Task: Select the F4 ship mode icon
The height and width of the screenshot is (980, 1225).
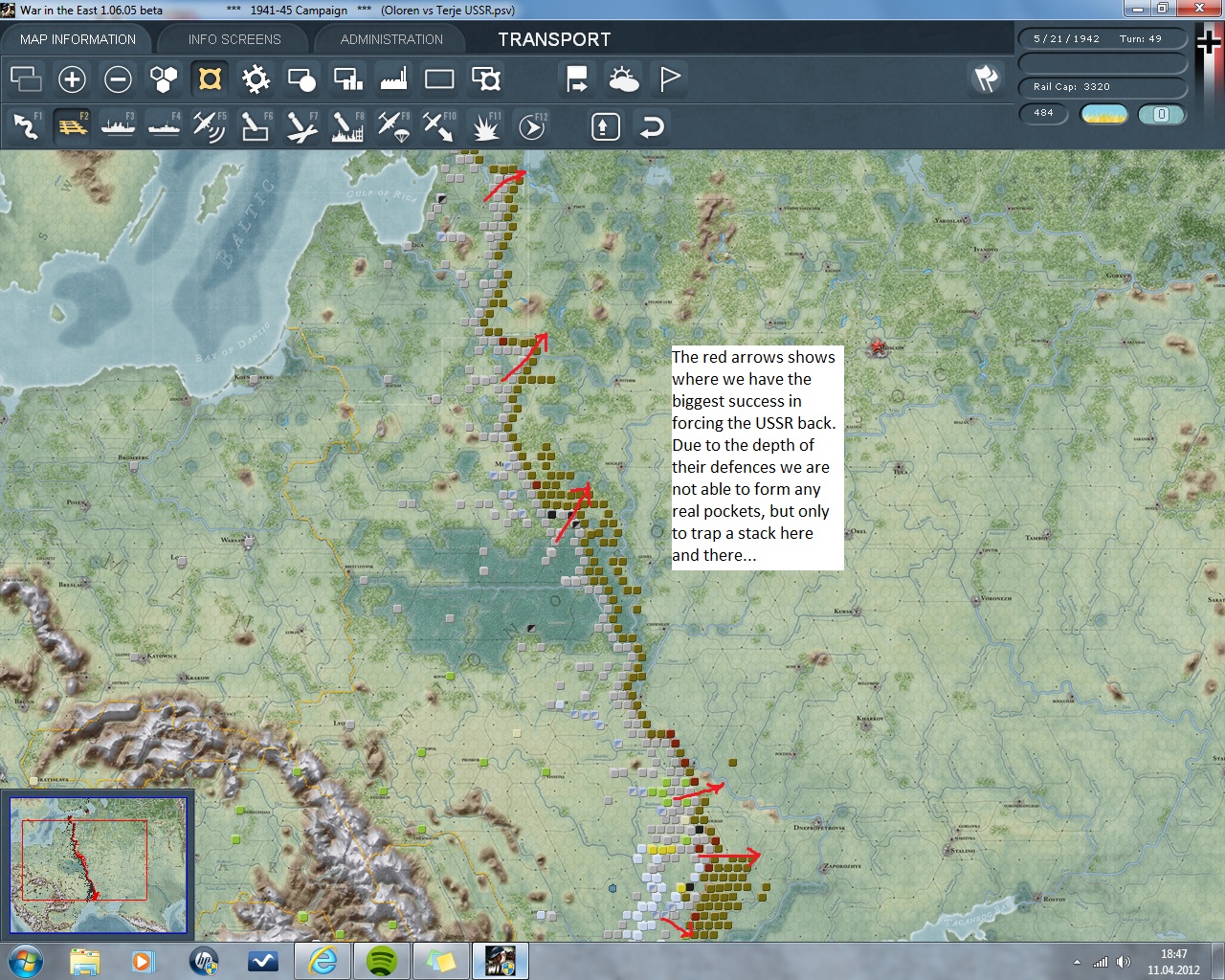Action: pos(164,125)
